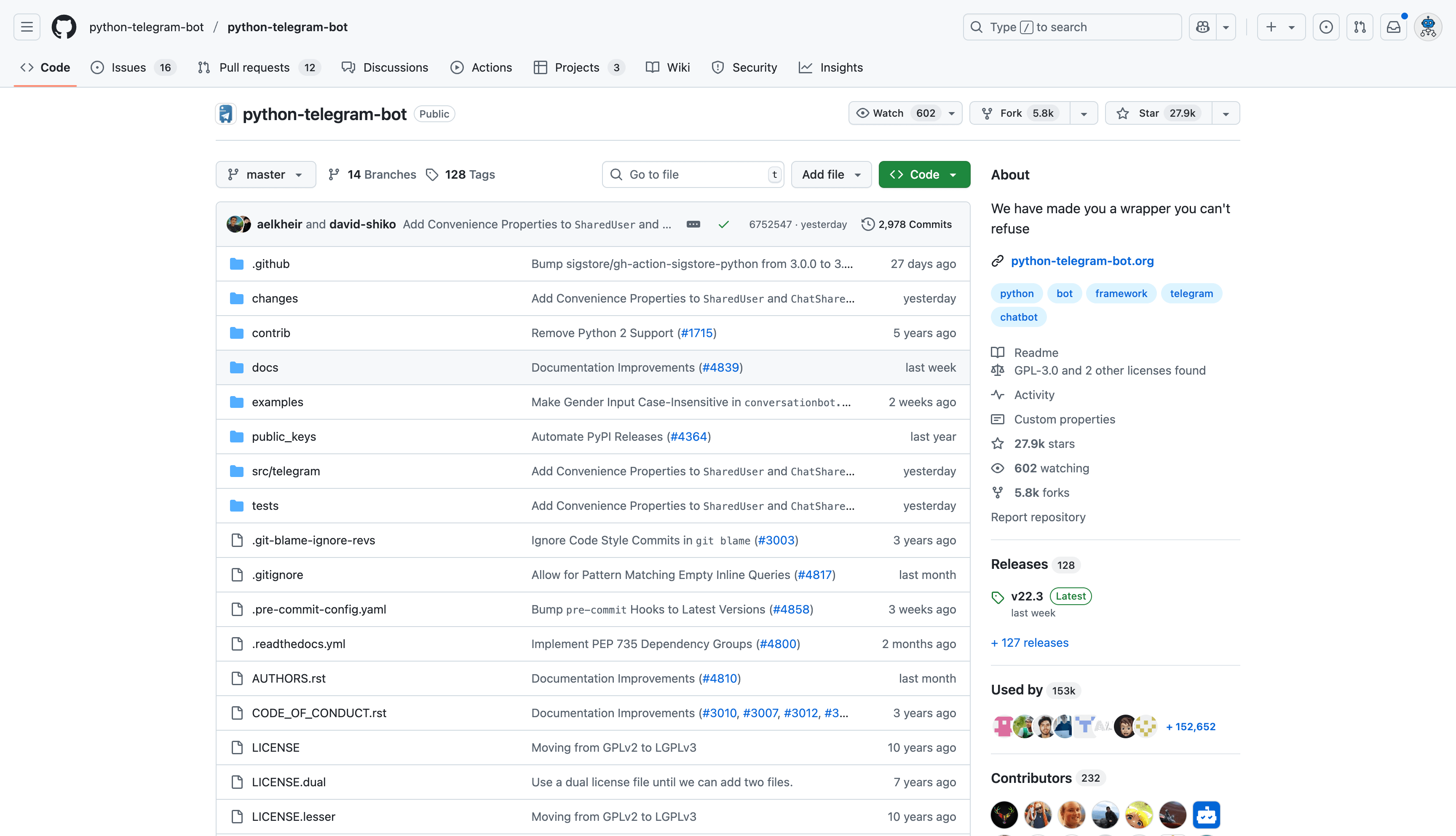Open the Wiki tab

pyautogui.click(x=667, y=67)
